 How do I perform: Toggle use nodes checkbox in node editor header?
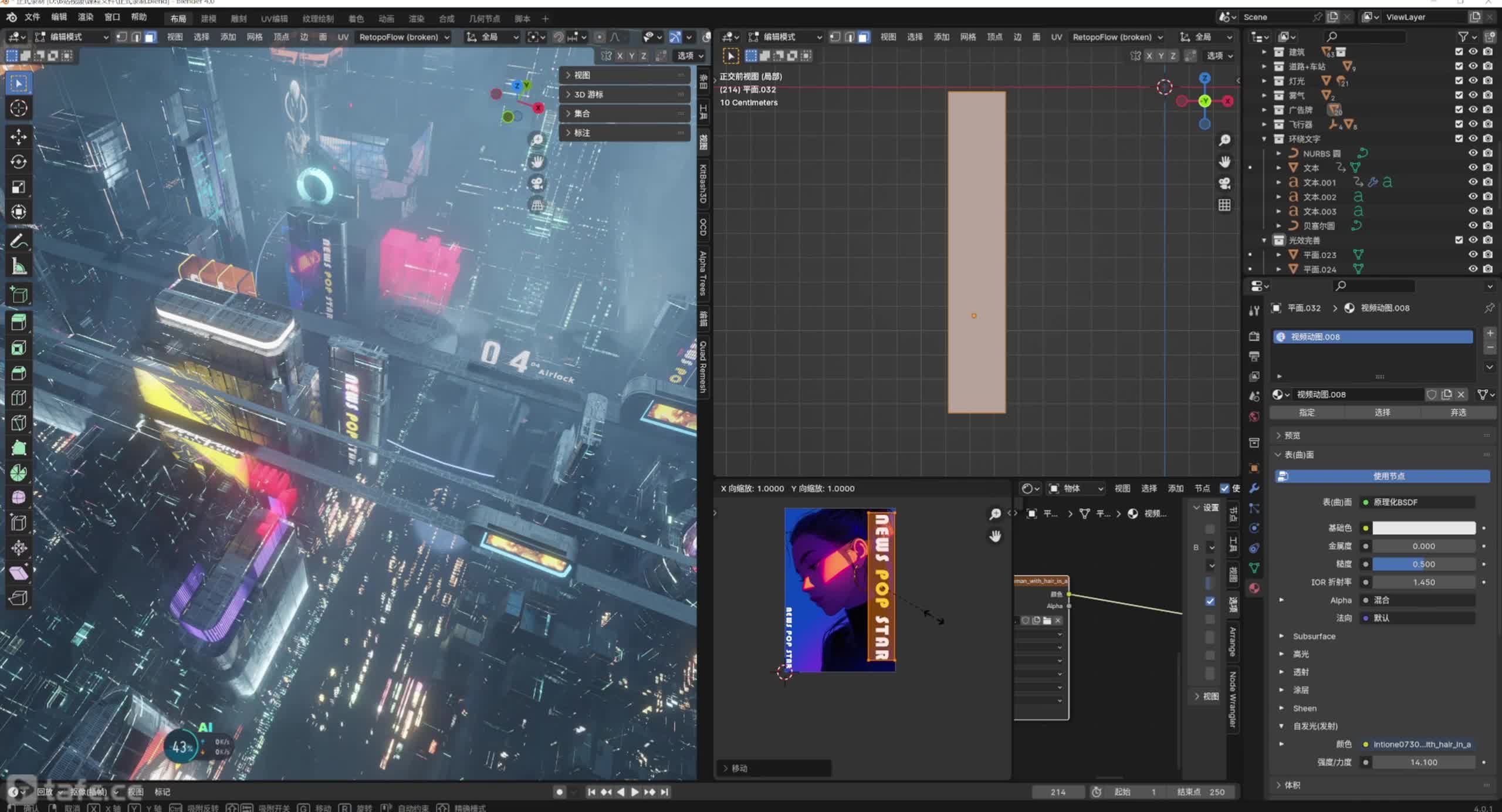click(x=1224, y=488)
